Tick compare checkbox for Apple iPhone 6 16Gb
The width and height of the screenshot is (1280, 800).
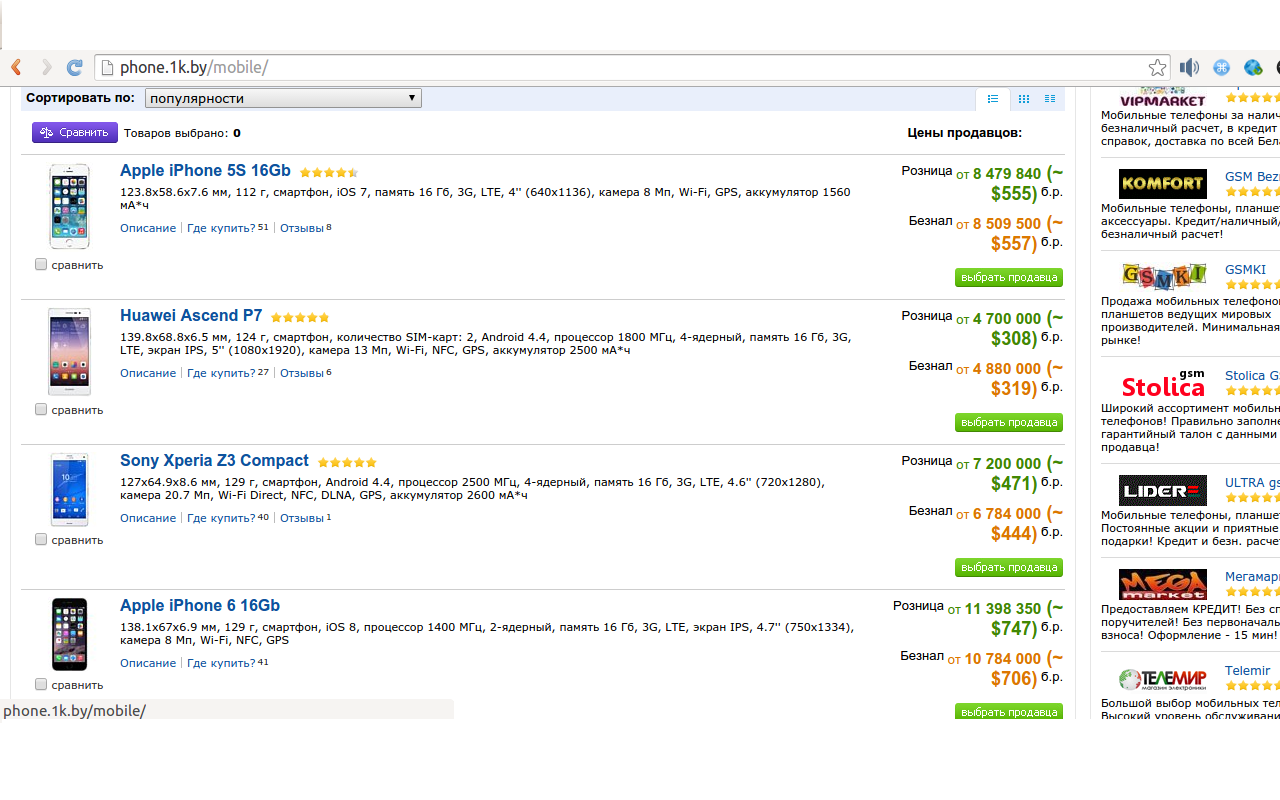[x=41, y=685]
